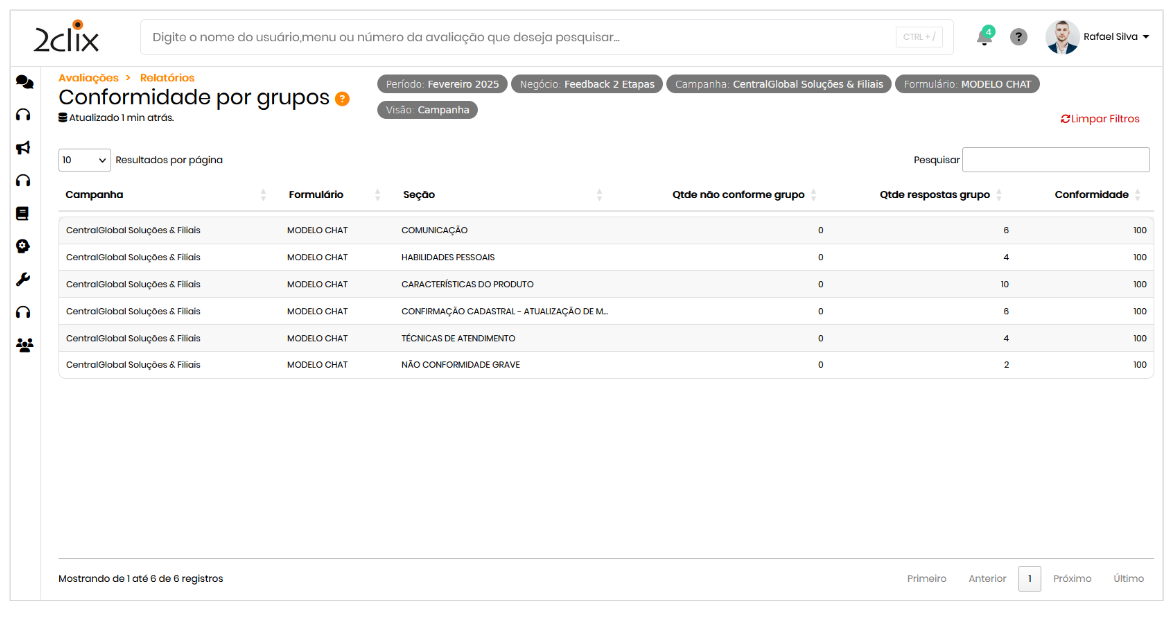Open the chat bubbles sidebar icon
The height and width of the screenshot is (617, 1170).
point(24,82)
